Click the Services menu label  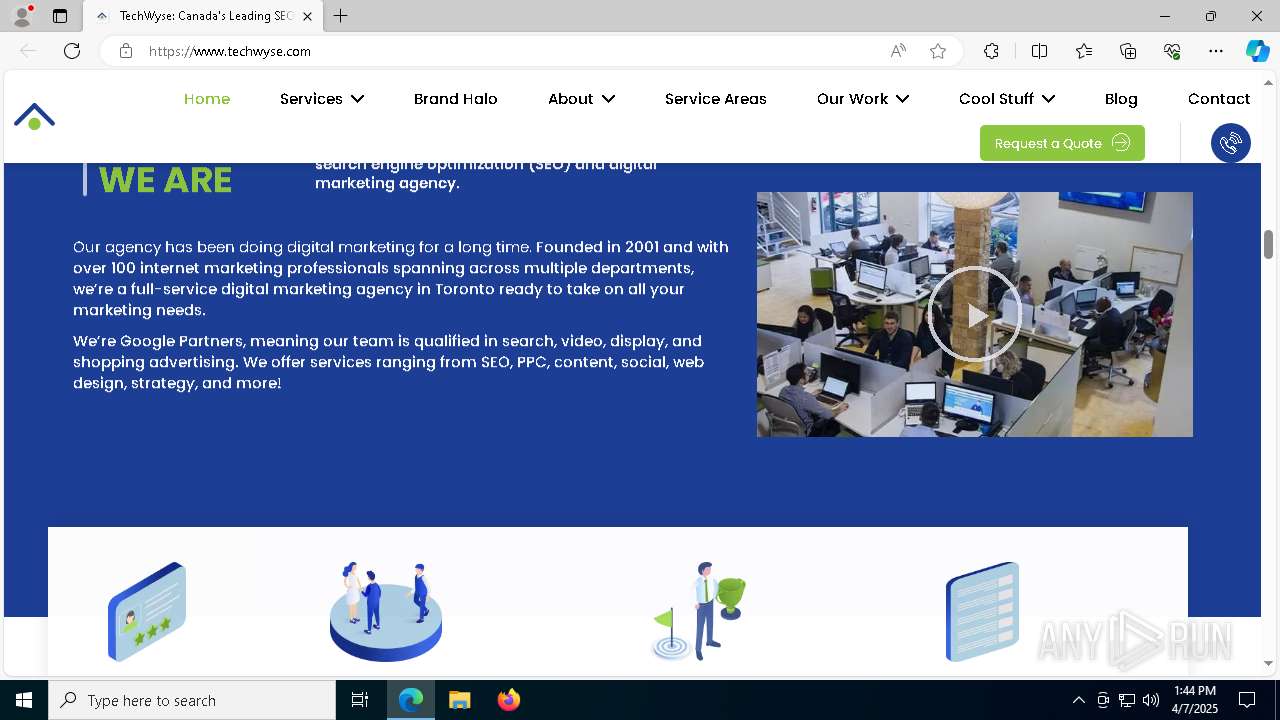click(311, 99)
